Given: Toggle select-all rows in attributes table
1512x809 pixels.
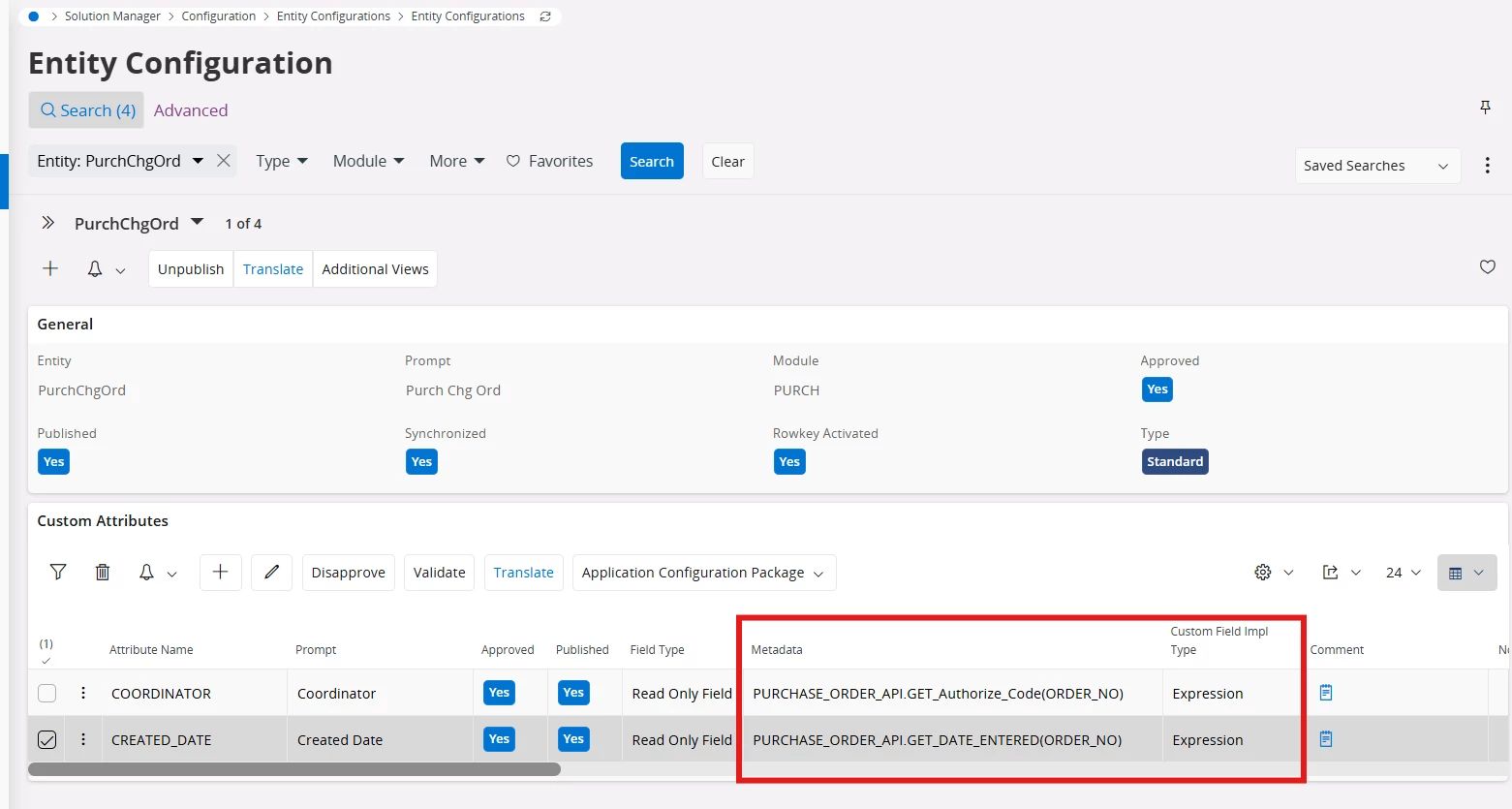Looking at the screenshot, I should (x=46, y=661).
